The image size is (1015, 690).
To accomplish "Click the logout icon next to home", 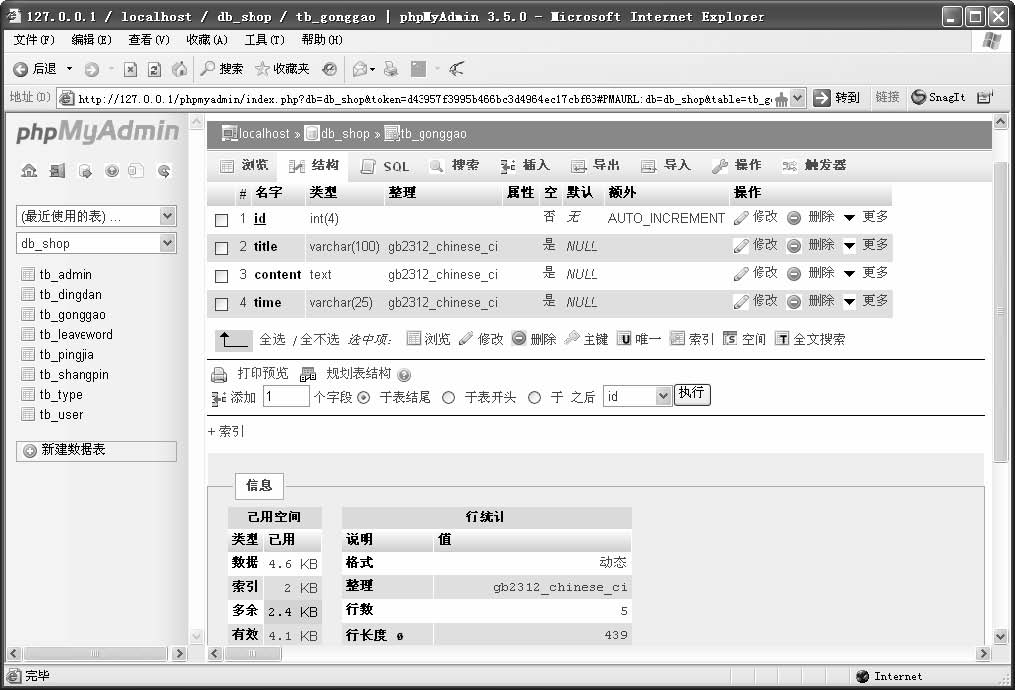I will click(x=57, y=171).
